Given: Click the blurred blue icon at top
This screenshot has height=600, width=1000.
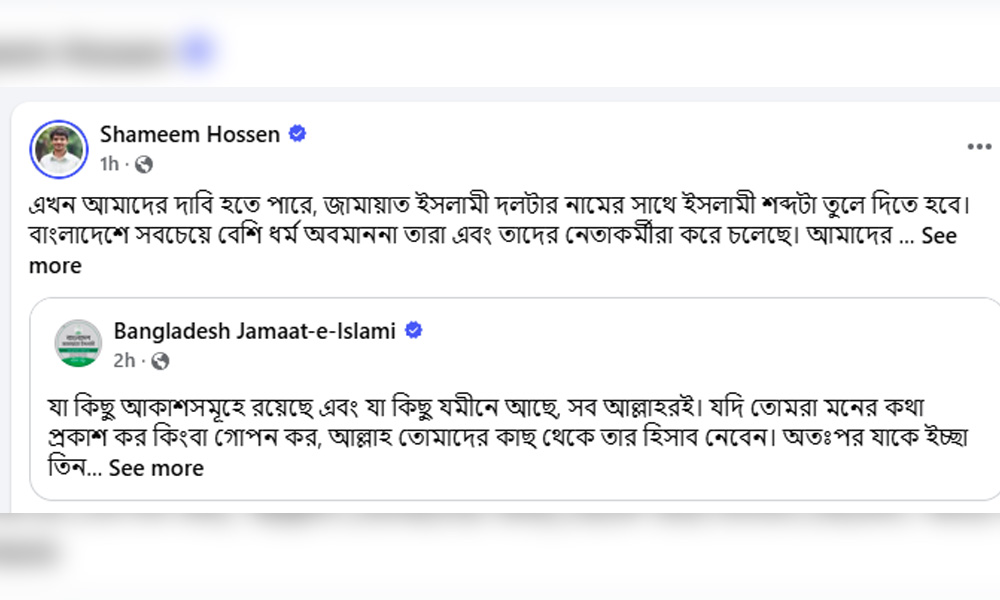Looking at the screenshot, I should tap(197, 51).
